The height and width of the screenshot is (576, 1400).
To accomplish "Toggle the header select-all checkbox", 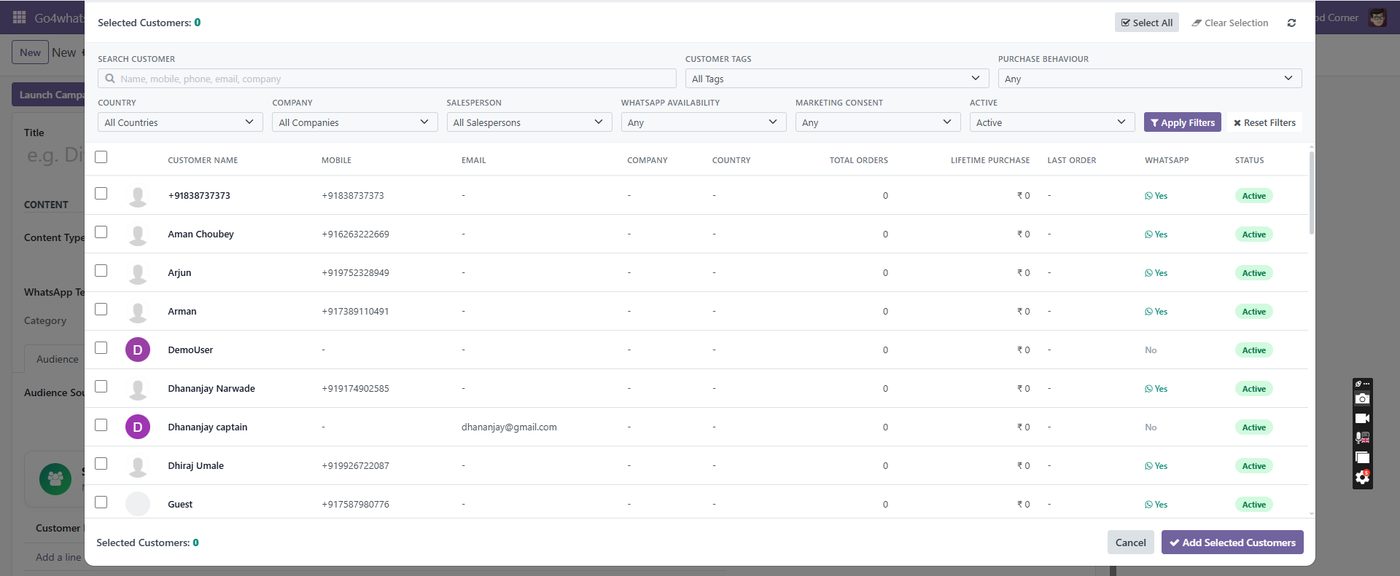I will [x=101, y=157].
